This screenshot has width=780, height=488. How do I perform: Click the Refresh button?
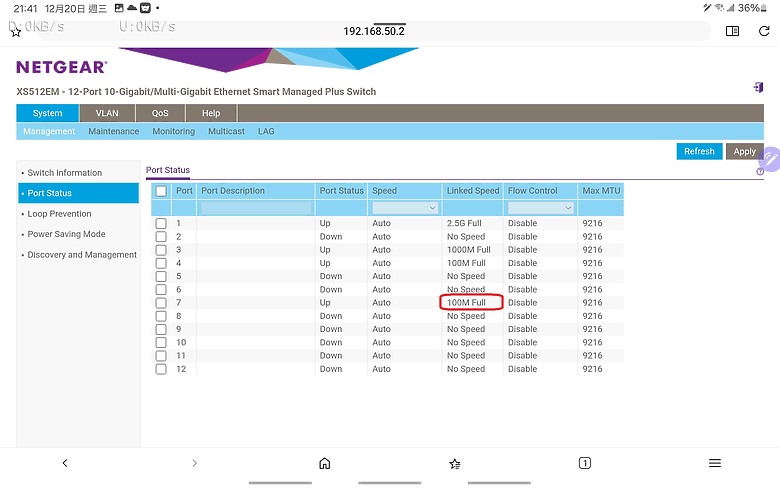pyautogui.click(x=699, y=151)
